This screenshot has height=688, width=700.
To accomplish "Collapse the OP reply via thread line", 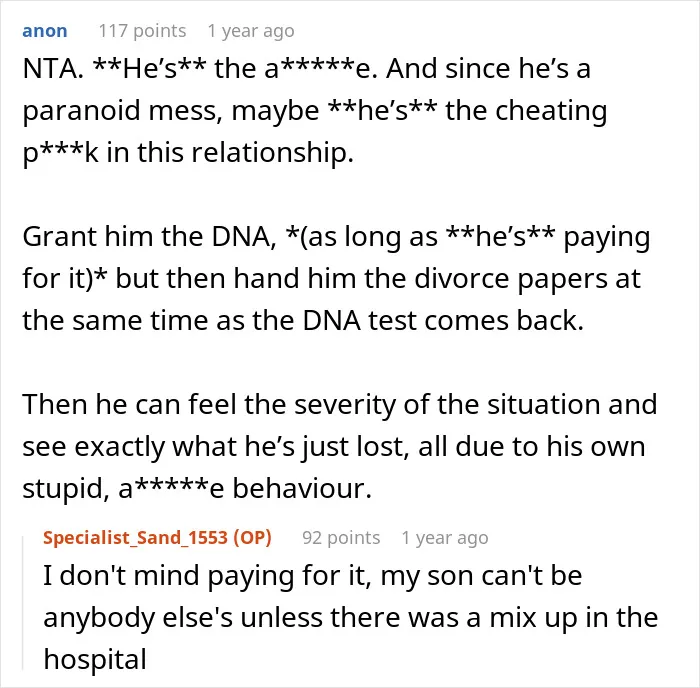I will point(23,603).
